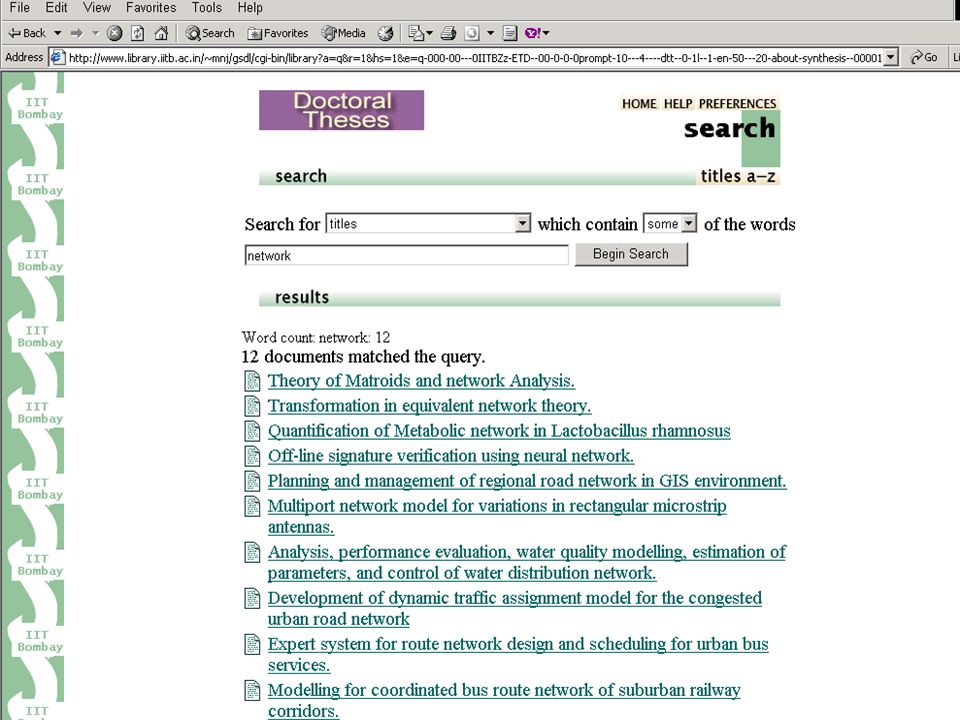Screen dimensions: 960x720
Task: Open 'Expert system for route network design' link
Action: coord(518,654)
